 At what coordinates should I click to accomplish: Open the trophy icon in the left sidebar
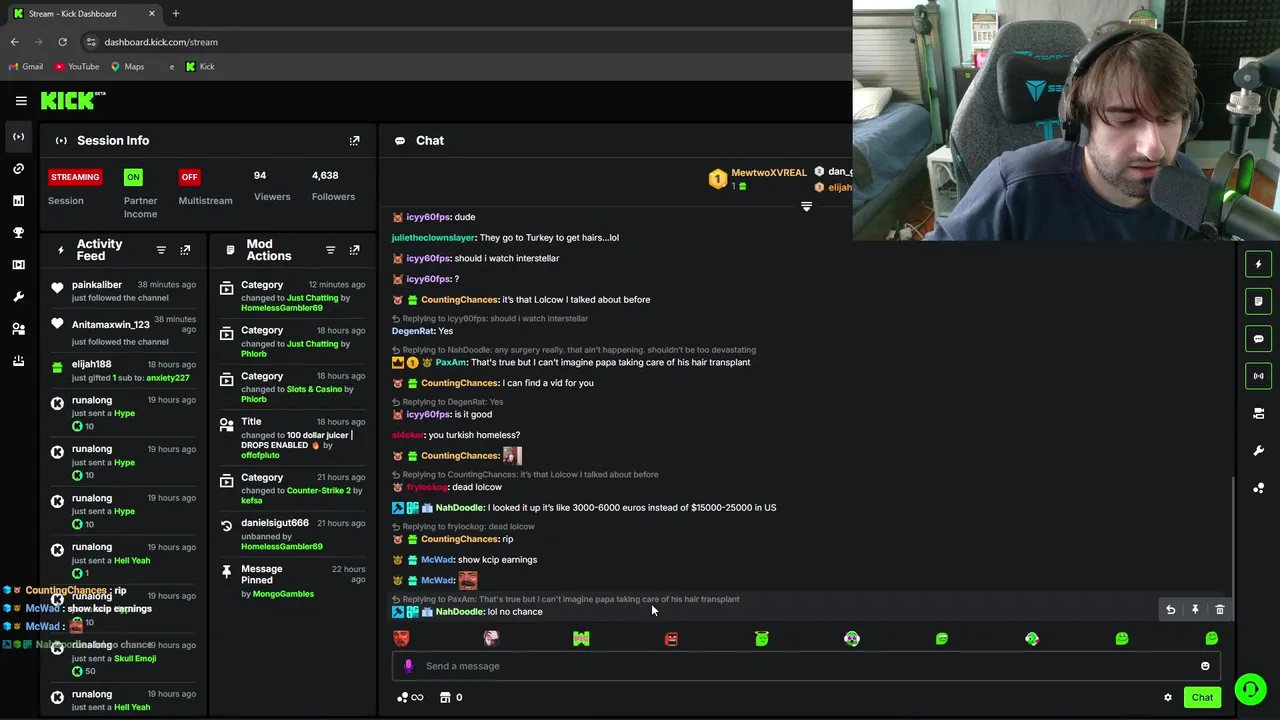tap(18, 233)
